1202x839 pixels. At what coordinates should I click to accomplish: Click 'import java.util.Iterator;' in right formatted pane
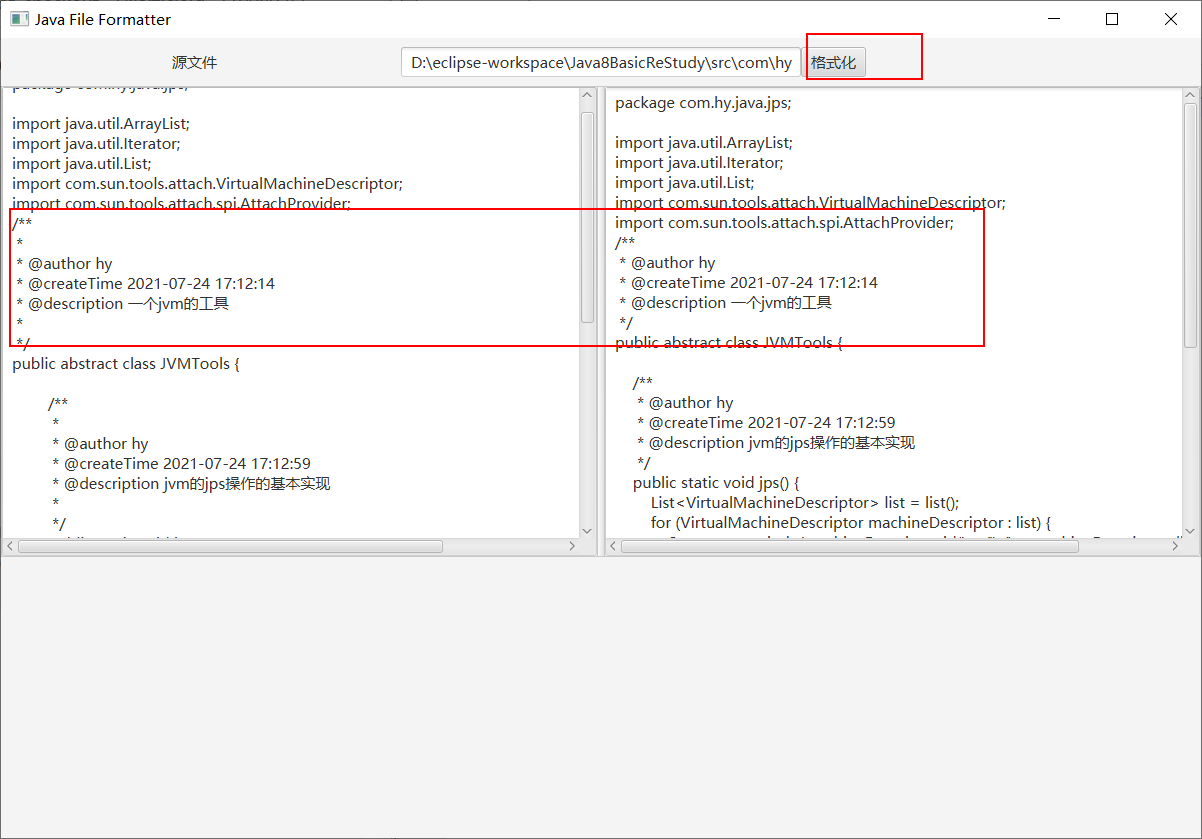point(699,162)
